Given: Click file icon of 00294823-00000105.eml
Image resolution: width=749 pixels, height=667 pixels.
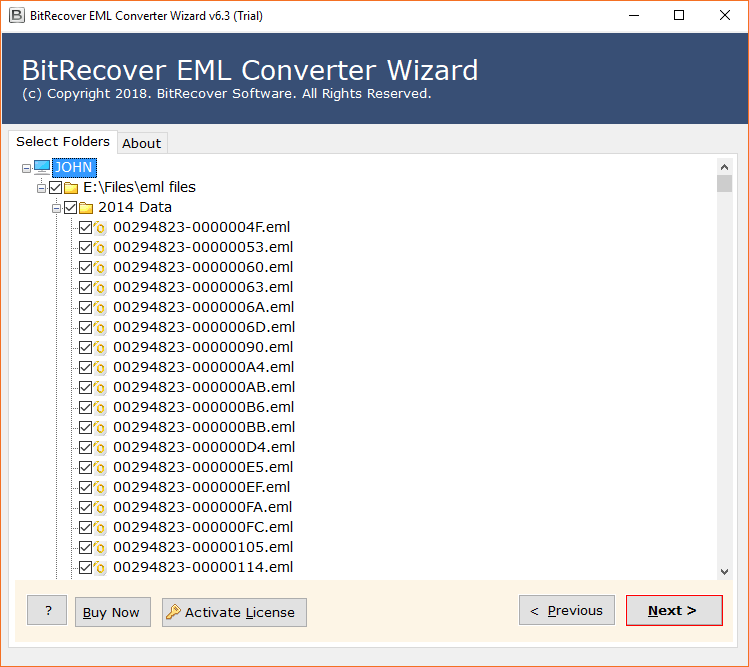Looking at the screenshot, I should [x=100, y=548].
